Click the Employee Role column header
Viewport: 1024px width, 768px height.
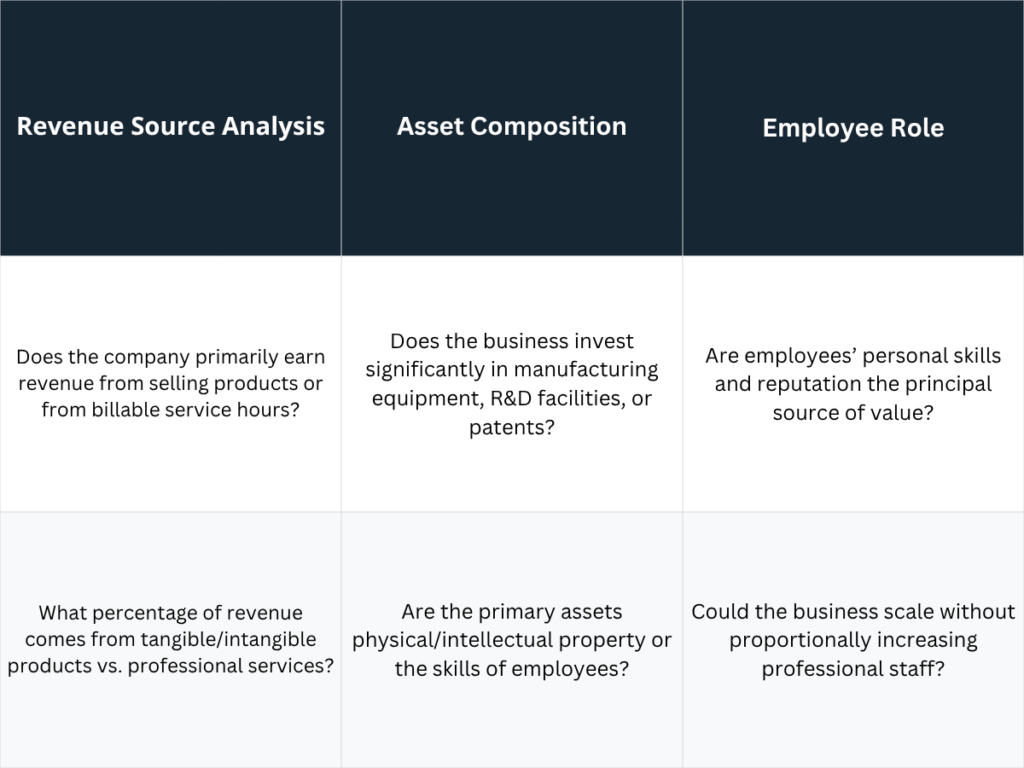point(853,128)
